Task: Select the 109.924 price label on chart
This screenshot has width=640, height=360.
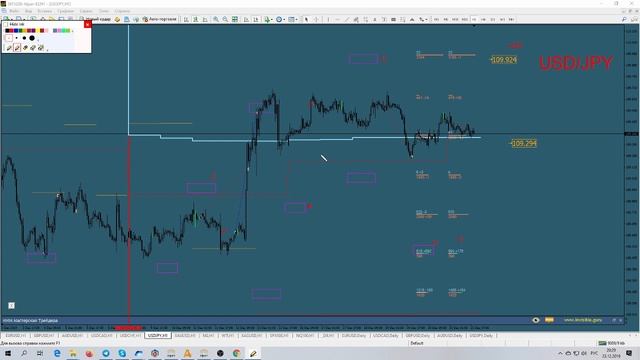Action: 504,60
